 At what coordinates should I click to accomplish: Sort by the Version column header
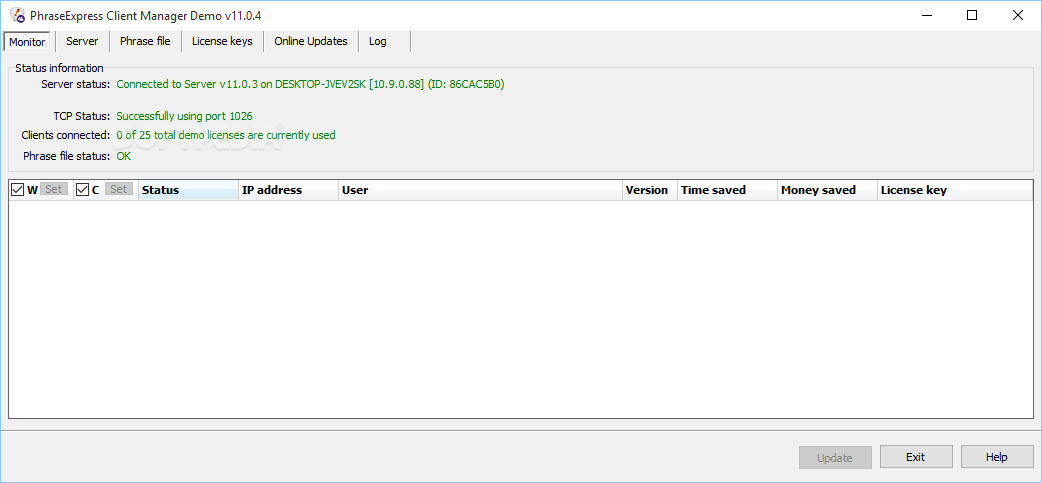(x=650, y=190)
